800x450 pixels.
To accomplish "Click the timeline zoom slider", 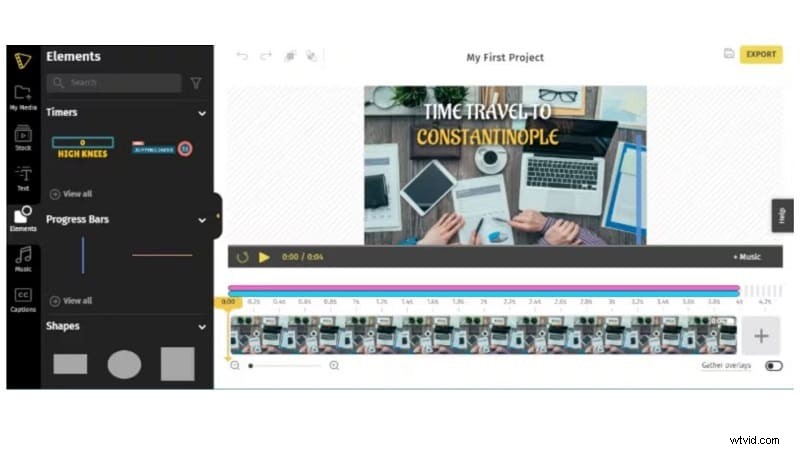I will click(x=284, y=366).
